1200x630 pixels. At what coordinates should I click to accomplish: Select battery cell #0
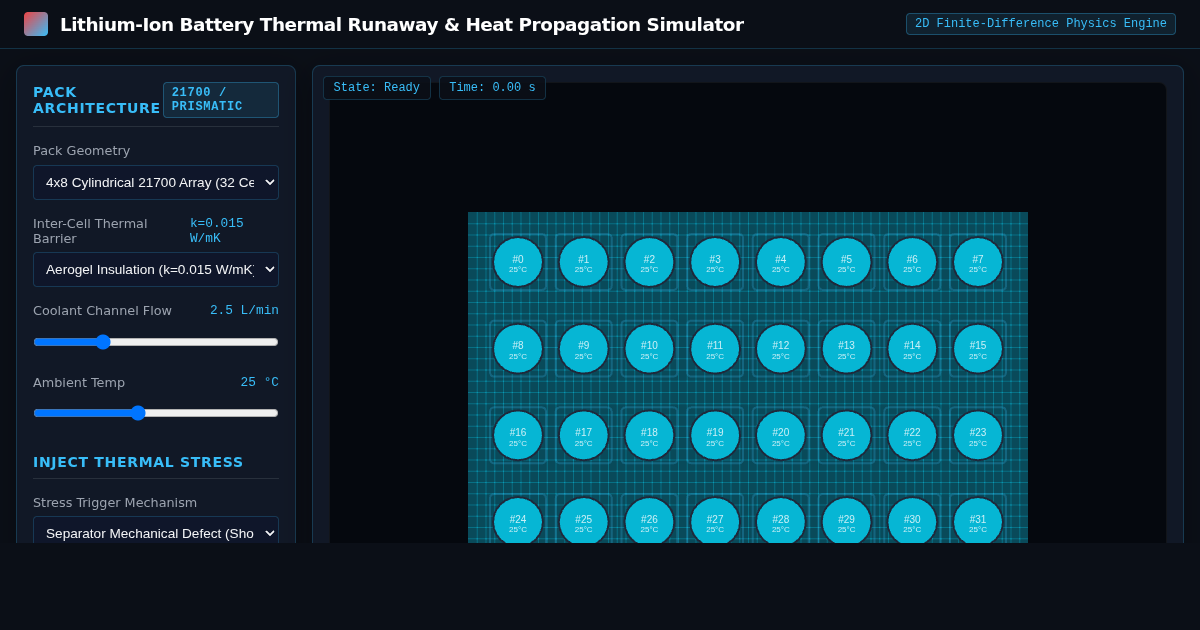click(518, 262)
